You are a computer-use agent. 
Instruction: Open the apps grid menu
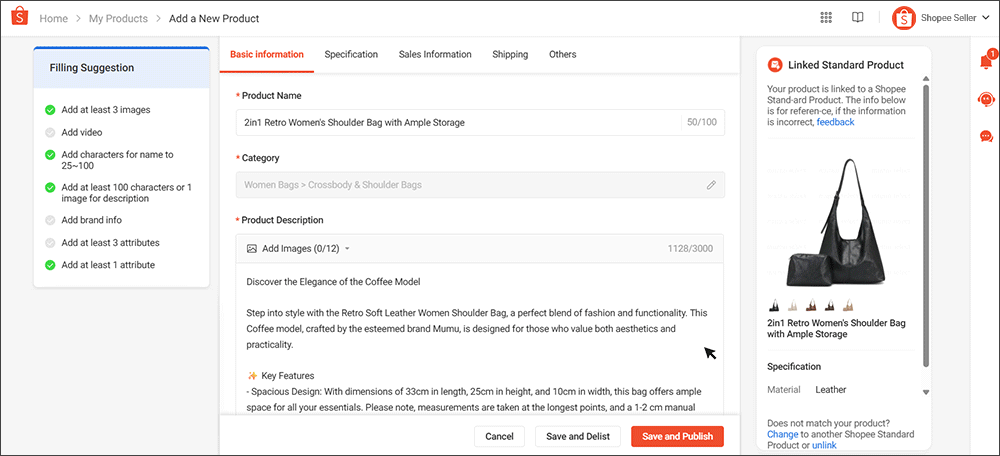(826, 18)
